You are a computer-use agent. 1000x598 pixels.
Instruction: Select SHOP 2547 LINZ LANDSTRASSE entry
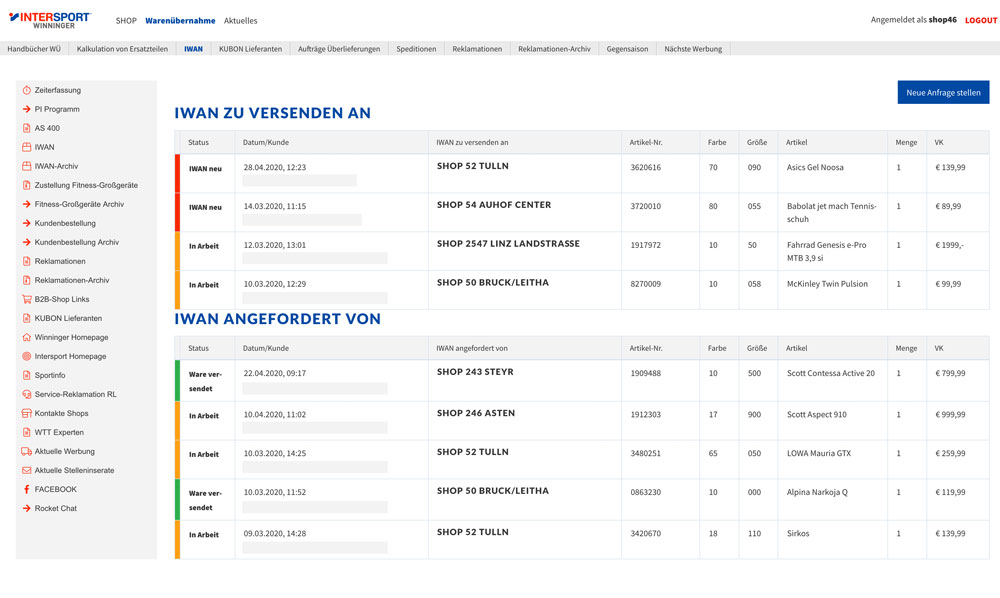(508, 244)
